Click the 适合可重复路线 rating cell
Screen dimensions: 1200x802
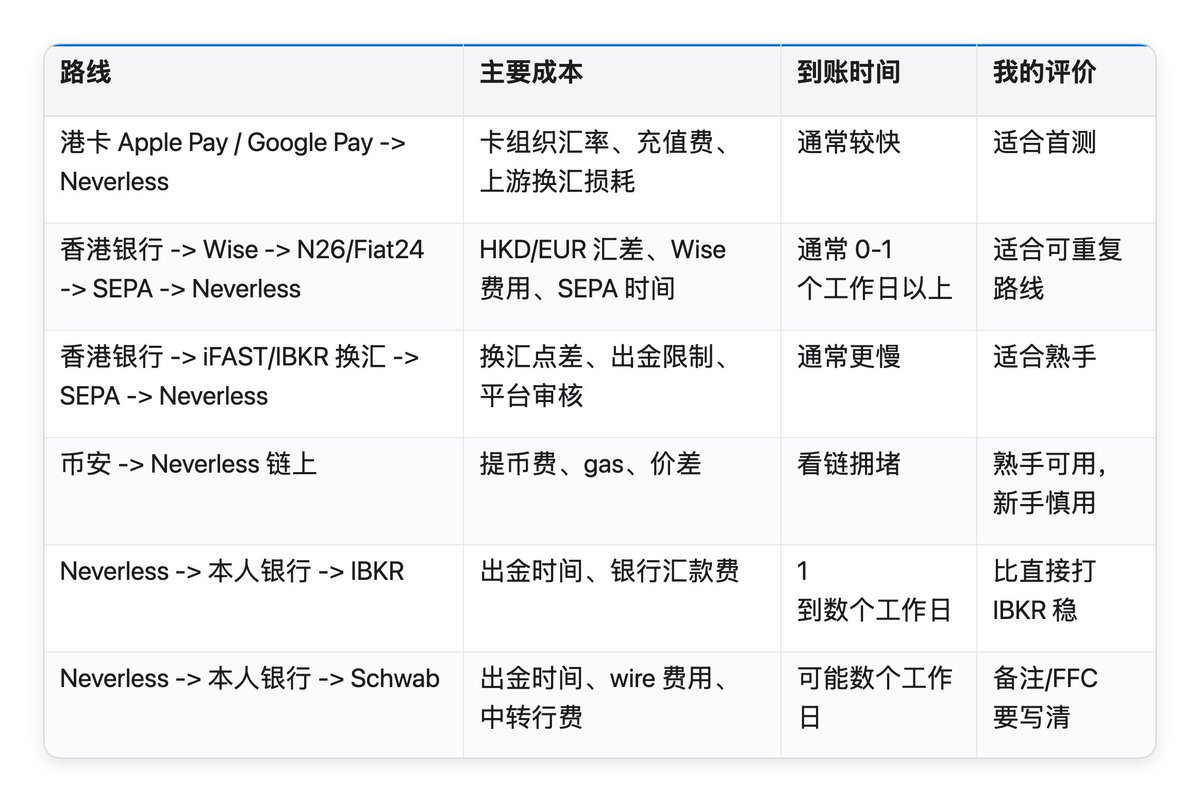pos(1066,276)
